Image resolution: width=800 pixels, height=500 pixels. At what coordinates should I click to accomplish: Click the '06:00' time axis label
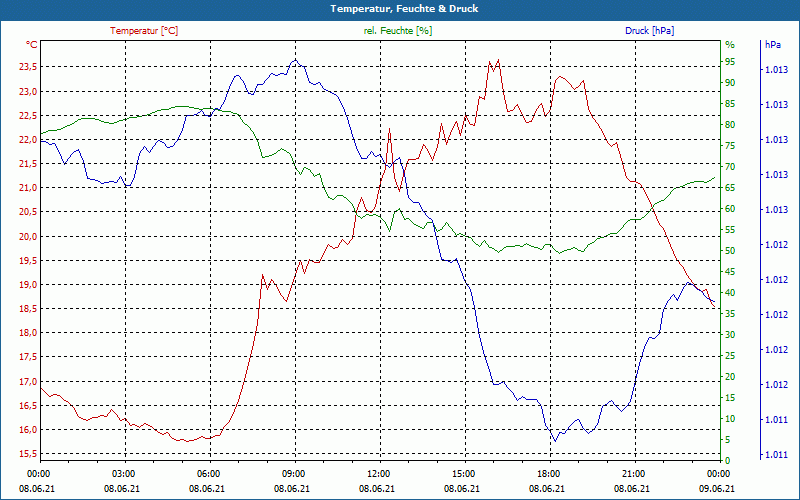point(208,473)
